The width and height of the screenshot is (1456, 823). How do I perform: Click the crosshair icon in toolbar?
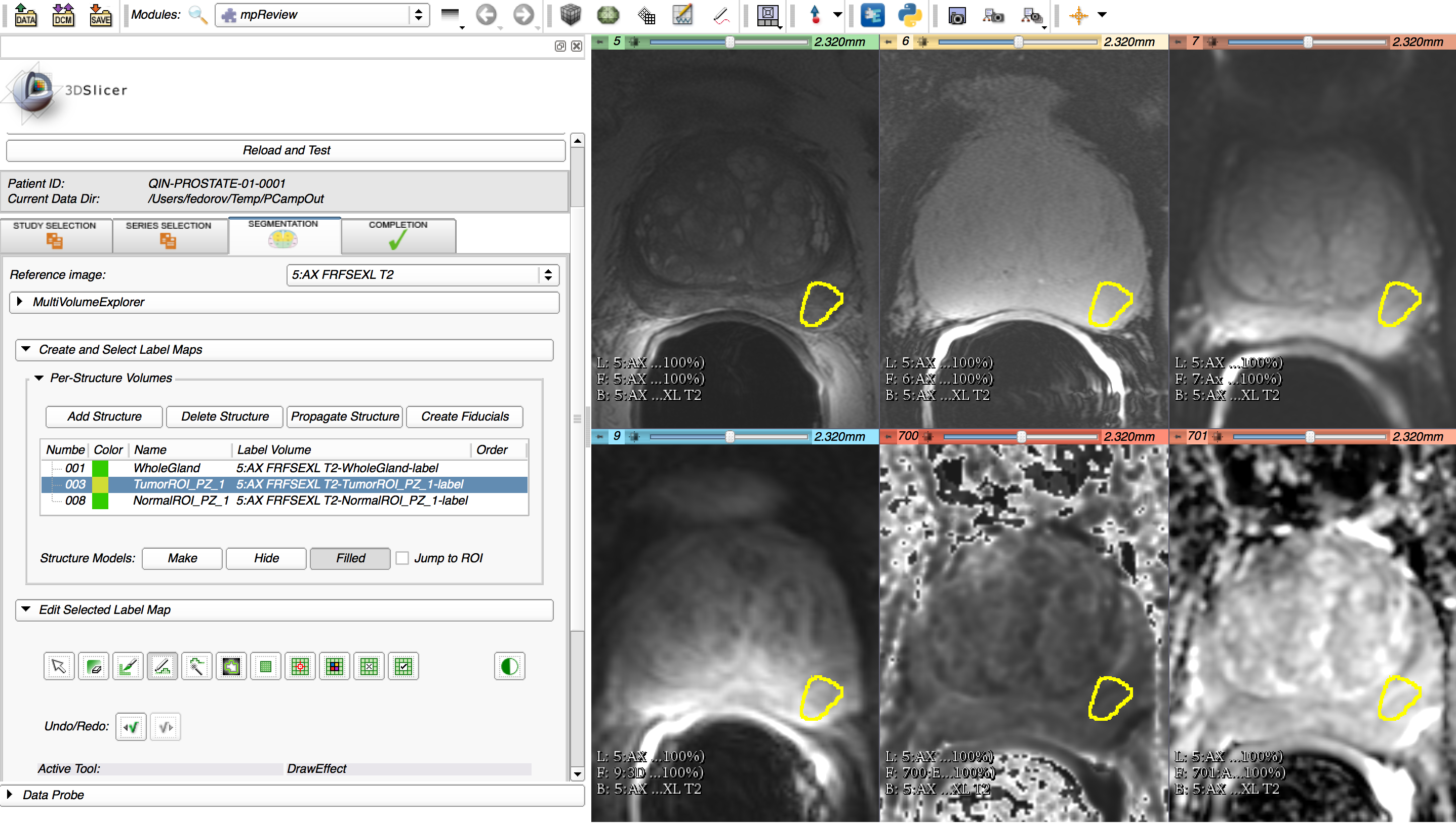[x=1078, y=15]
